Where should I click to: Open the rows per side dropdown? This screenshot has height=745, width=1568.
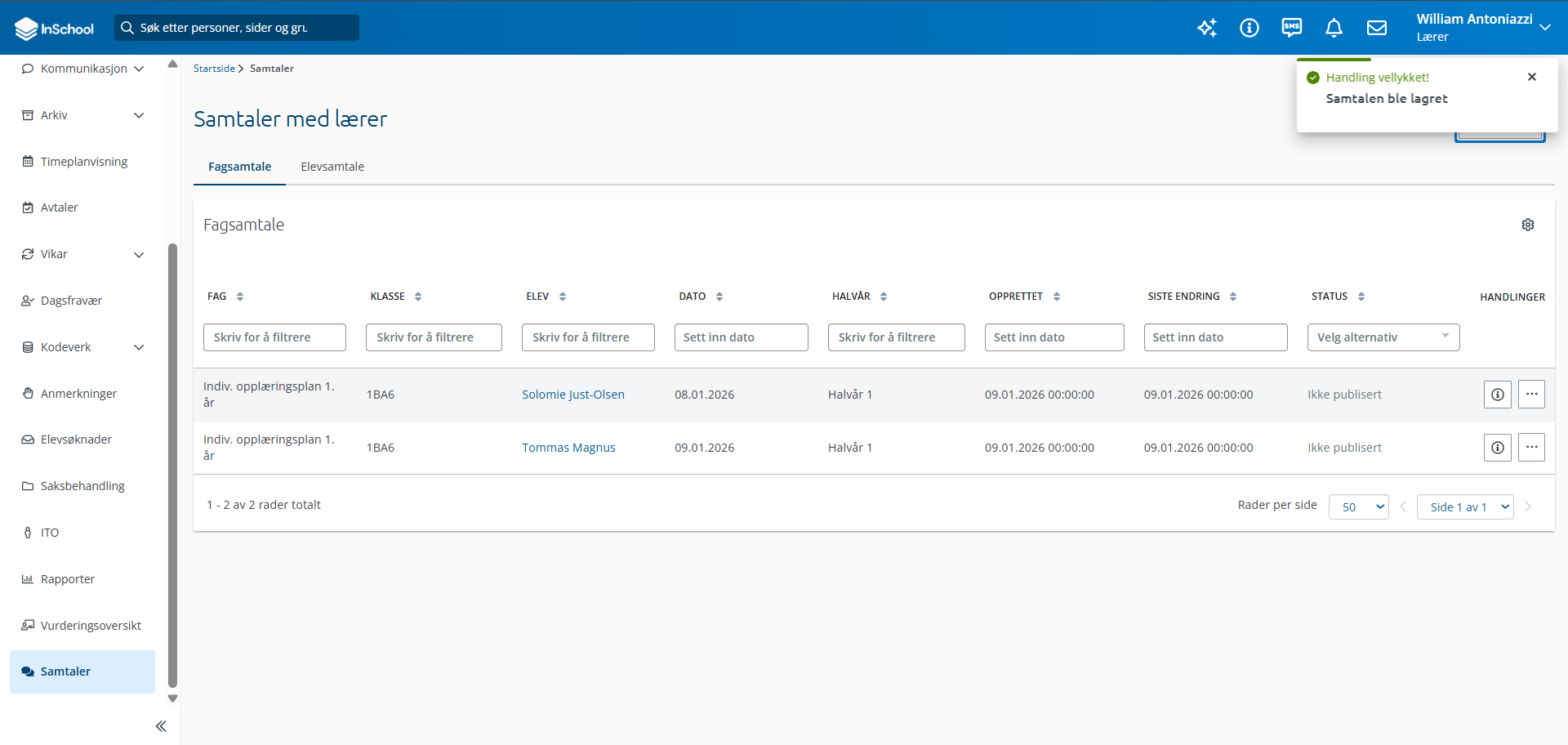pos(1359,507)
